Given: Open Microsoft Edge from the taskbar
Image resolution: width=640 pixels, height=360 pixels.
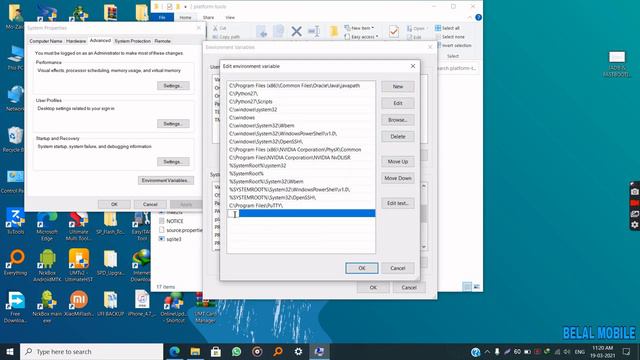Looking at the screenshot, I should point(175,351).
